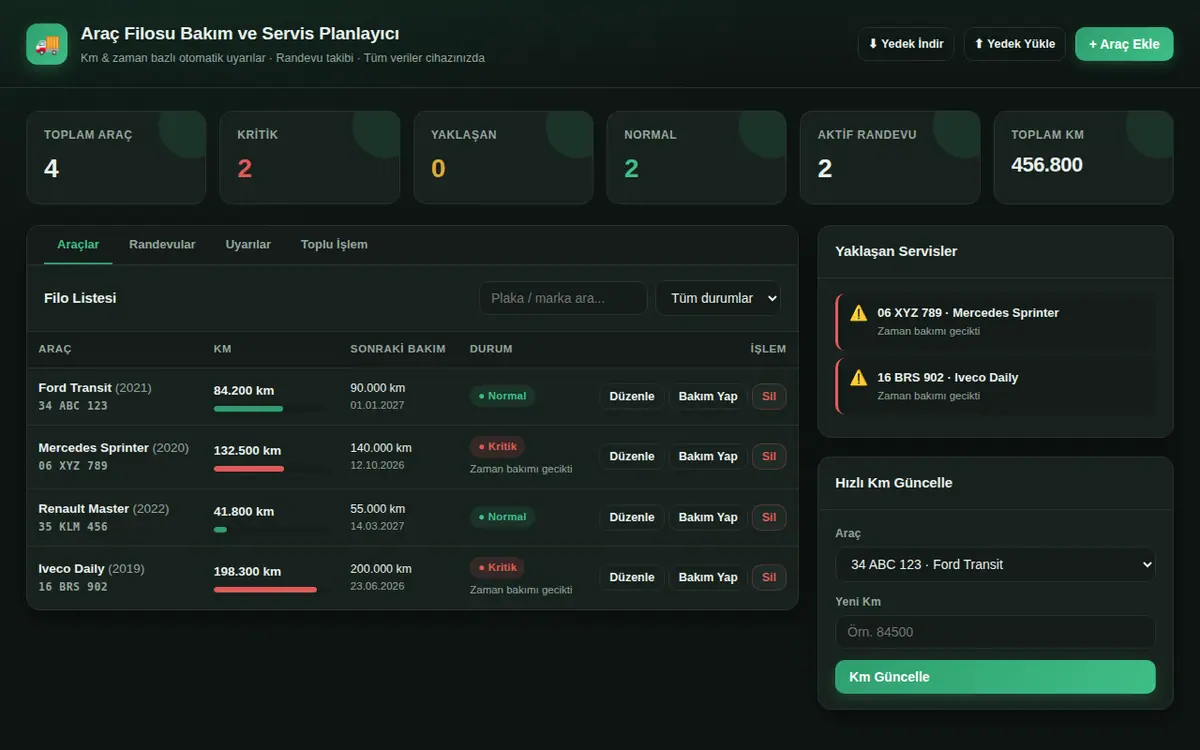Perform maintenance on Mercedes Sprinter via Bakım Yap
Viewport: 1200px width, 750px height.
[708, 456]
